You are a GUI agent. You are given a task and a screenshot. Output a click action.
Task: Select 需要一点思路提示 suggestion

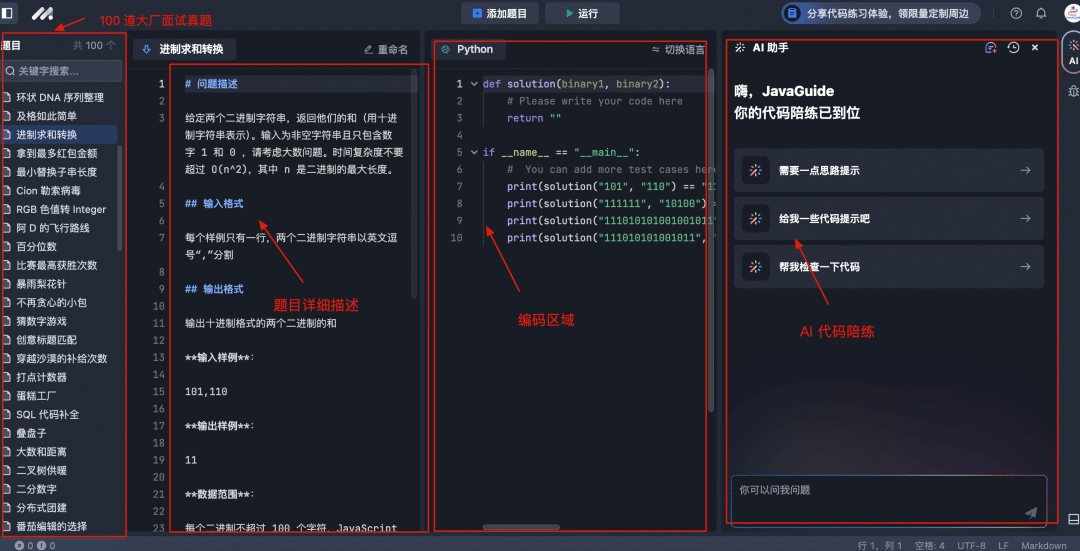pos(889,170)
